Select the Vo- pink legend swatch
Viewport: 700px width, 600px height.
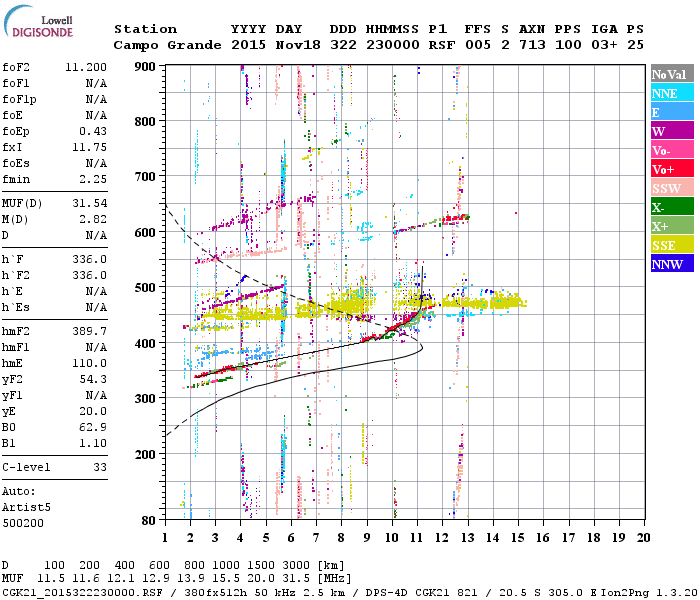click(672, 150)
